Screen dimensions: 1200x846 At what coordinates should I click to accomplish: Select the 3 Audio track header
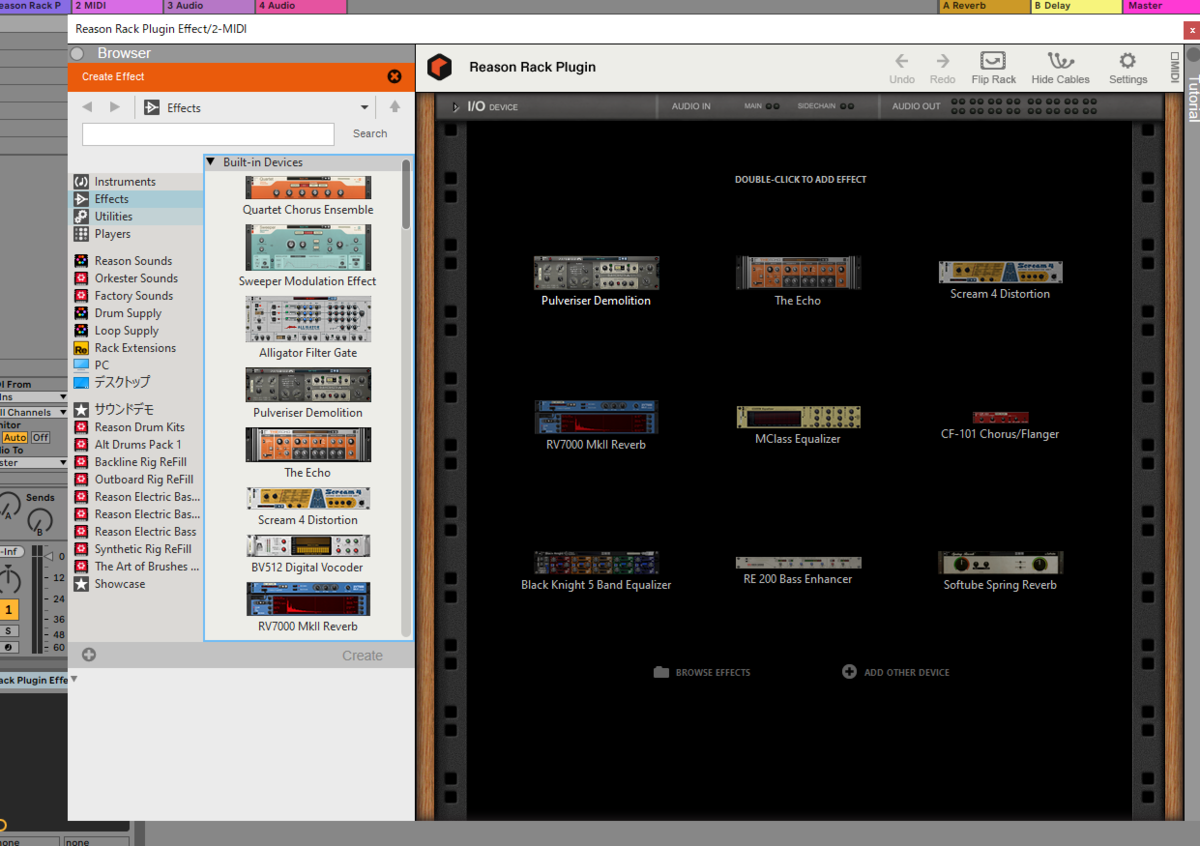tap(208, 6)
